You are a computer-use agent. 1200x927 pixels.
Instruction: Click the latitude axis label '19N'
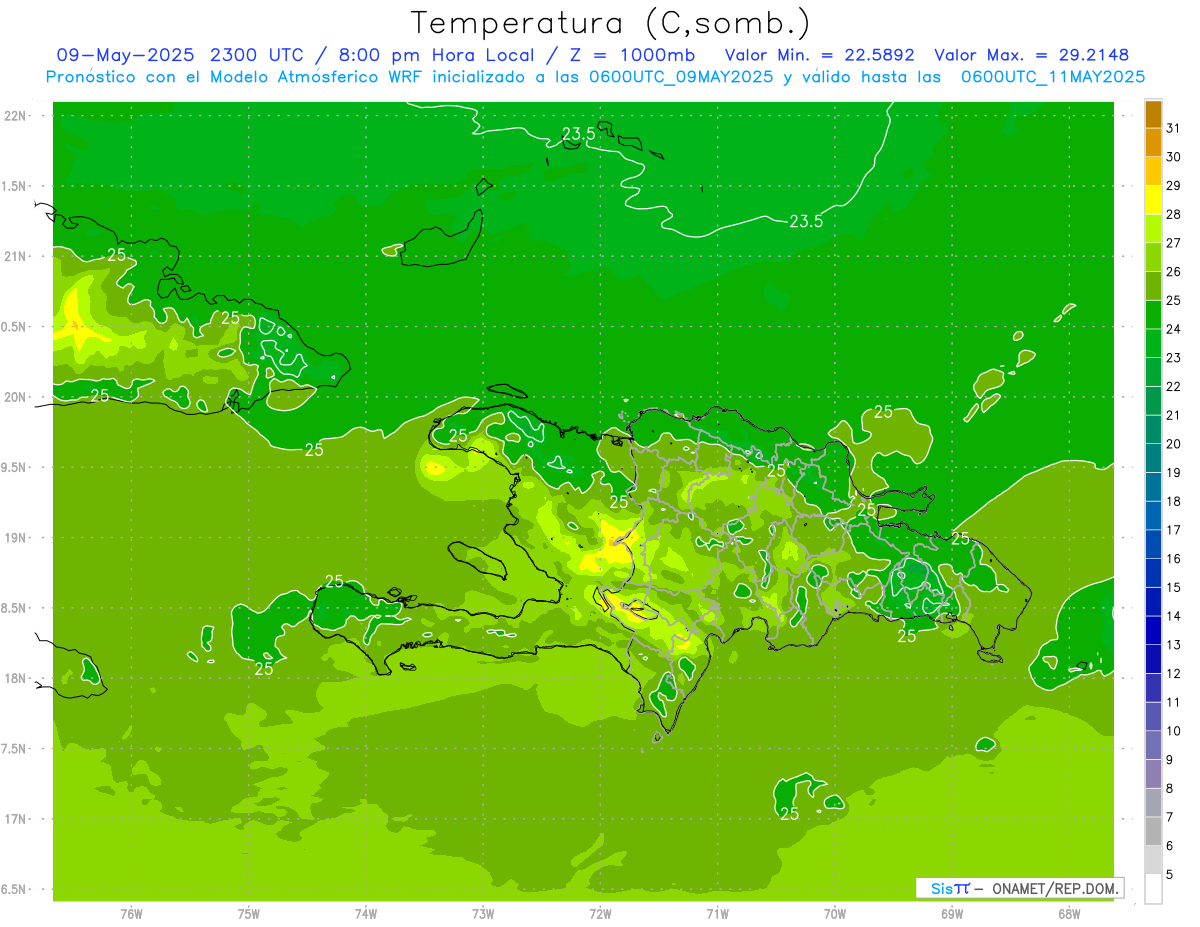coord(15,538)
